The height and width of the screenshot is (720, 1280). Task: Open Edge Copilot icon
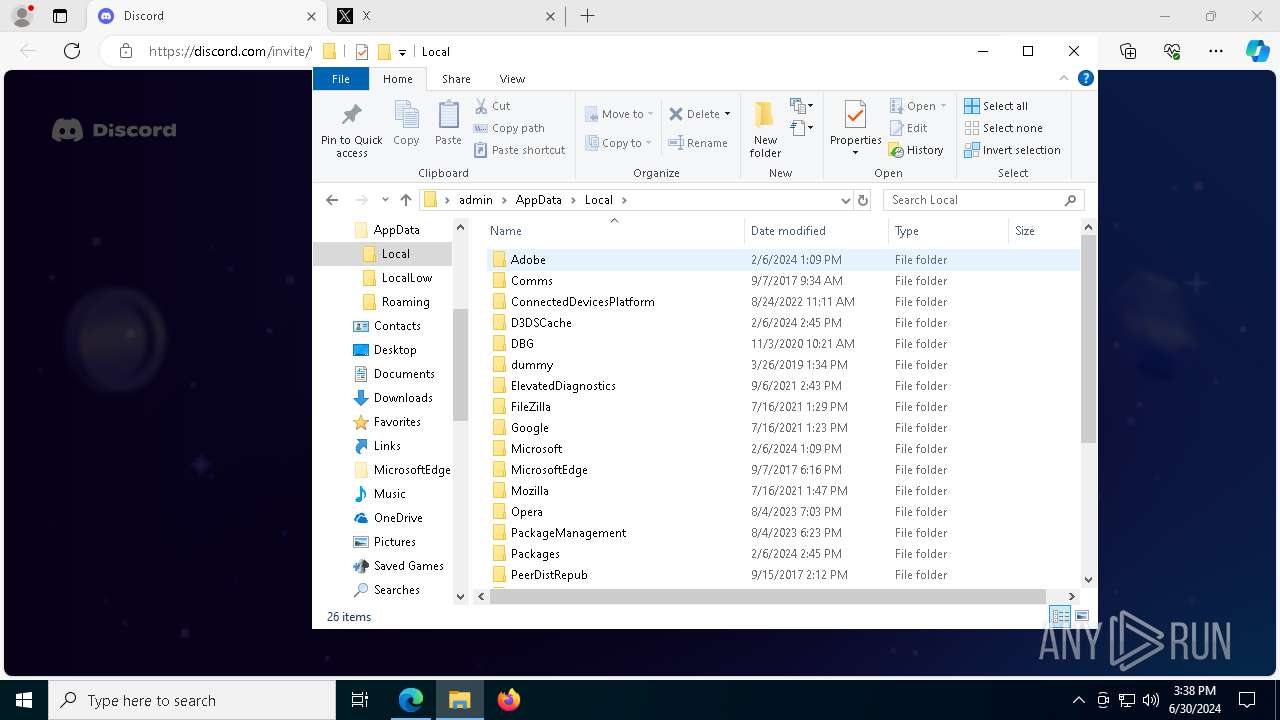(x=1257, y=51)
